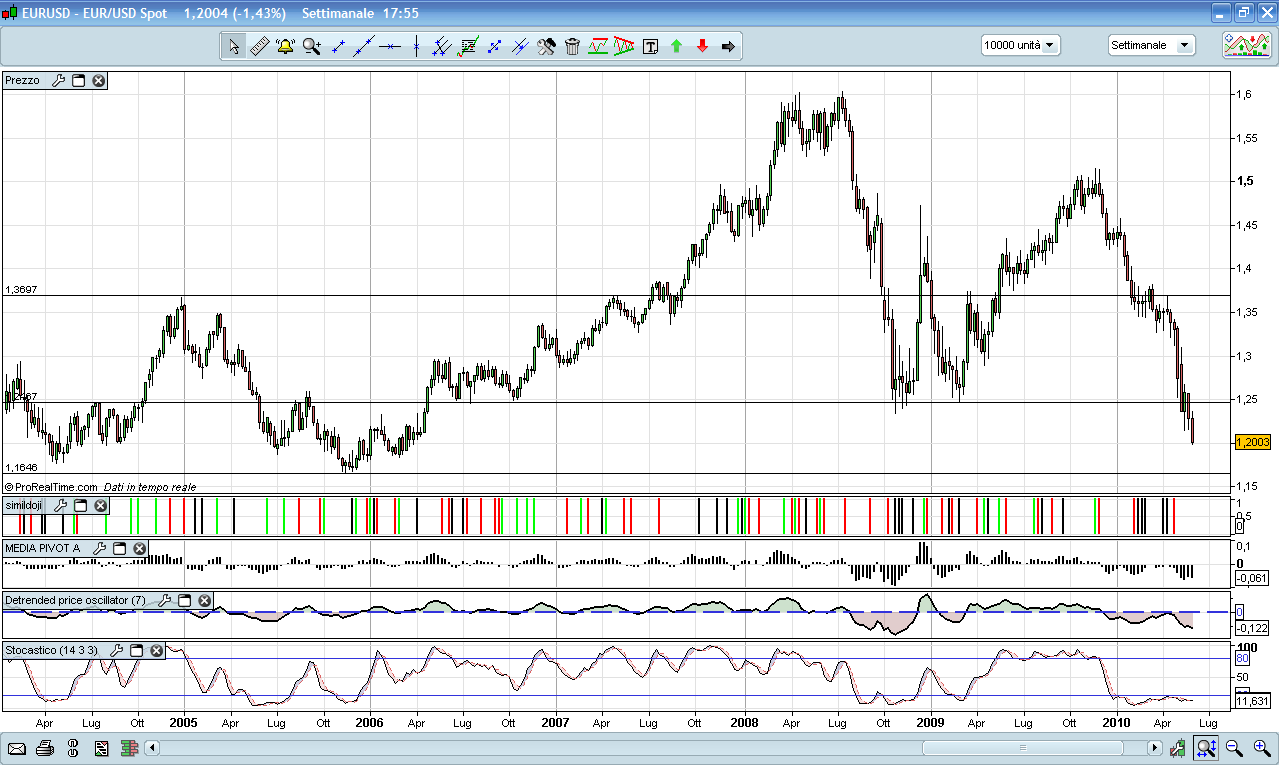
Task: Activate the magnifier zoom tool
Action: point(312,46)
